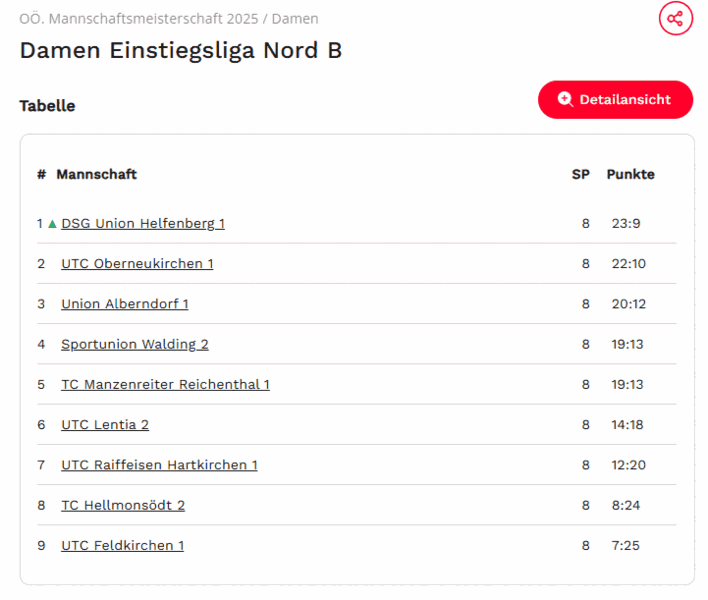Open Sportunion Walding 2 team page
Viewport: 708px width, 600px height.
pyautogui.click(x=135, y=344)
